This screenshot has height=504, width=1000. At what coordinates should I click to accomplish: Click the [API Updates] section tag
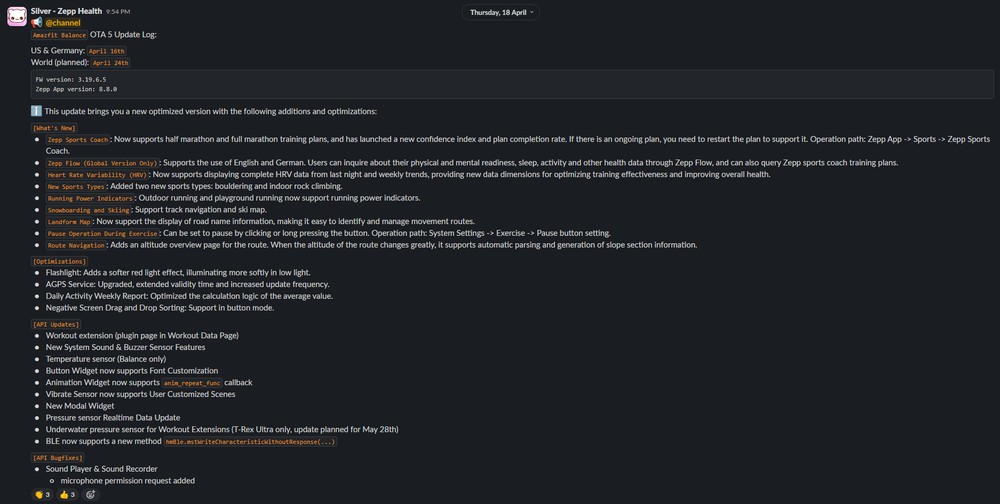coord(56,324)
